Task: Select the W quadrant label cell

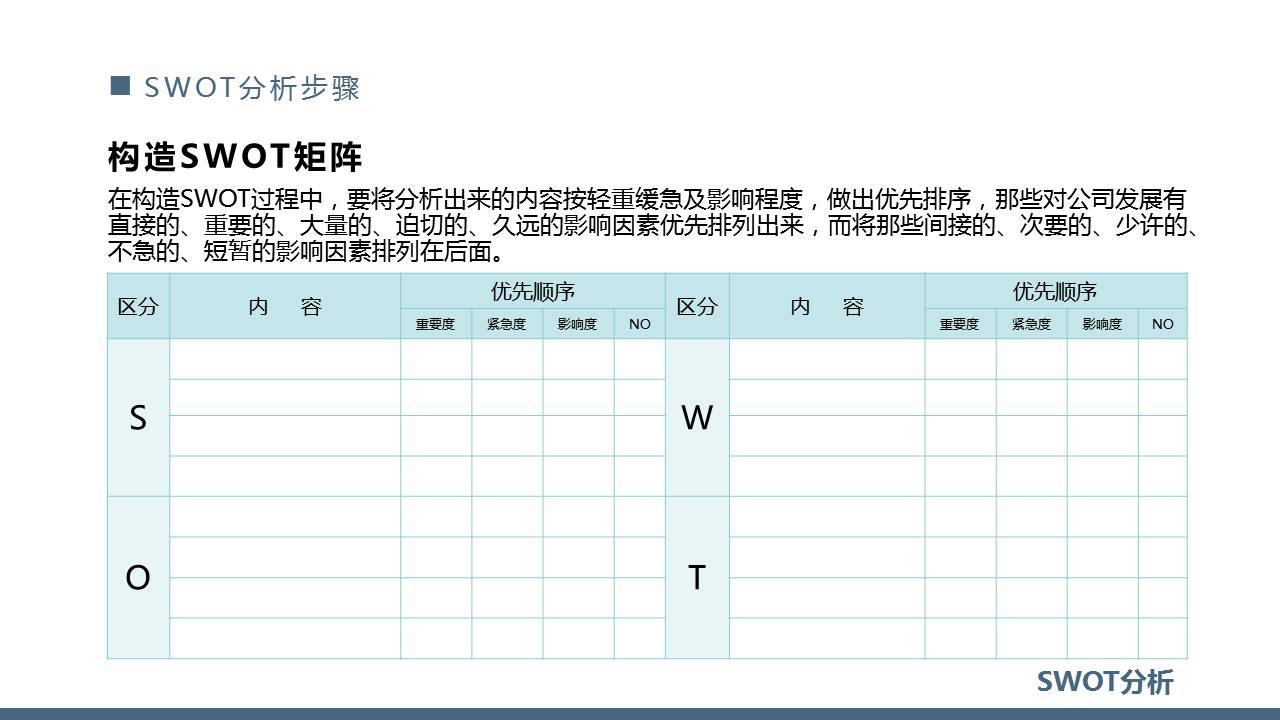Action: 698,419
